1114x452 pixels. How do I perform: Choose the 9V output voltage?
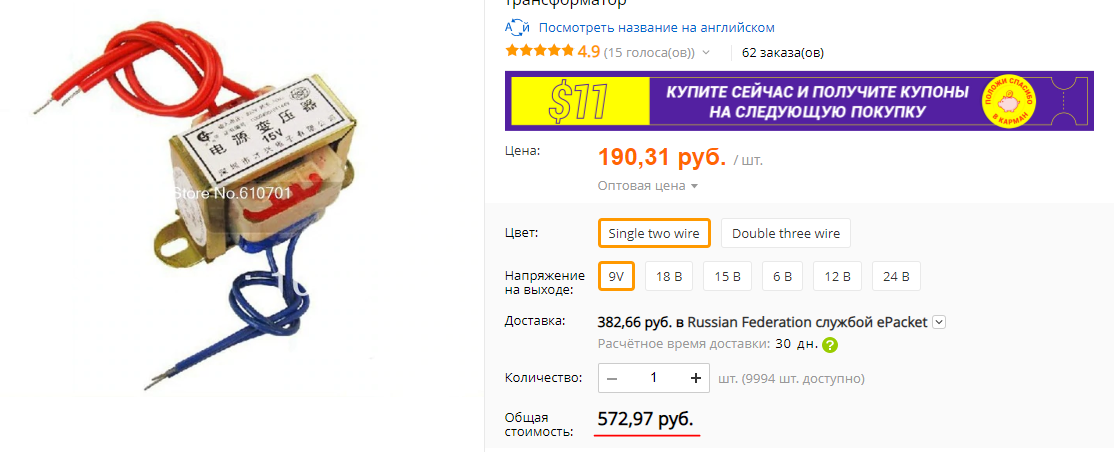click(x=616, y=276)
